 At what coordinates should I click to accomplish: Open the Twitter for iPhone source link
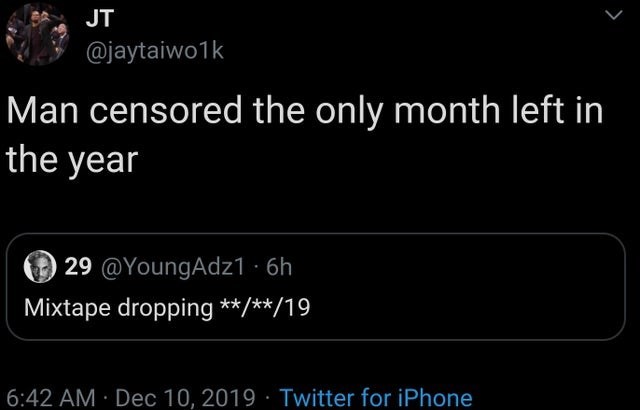pyautogui.click(x=376, y=396)
